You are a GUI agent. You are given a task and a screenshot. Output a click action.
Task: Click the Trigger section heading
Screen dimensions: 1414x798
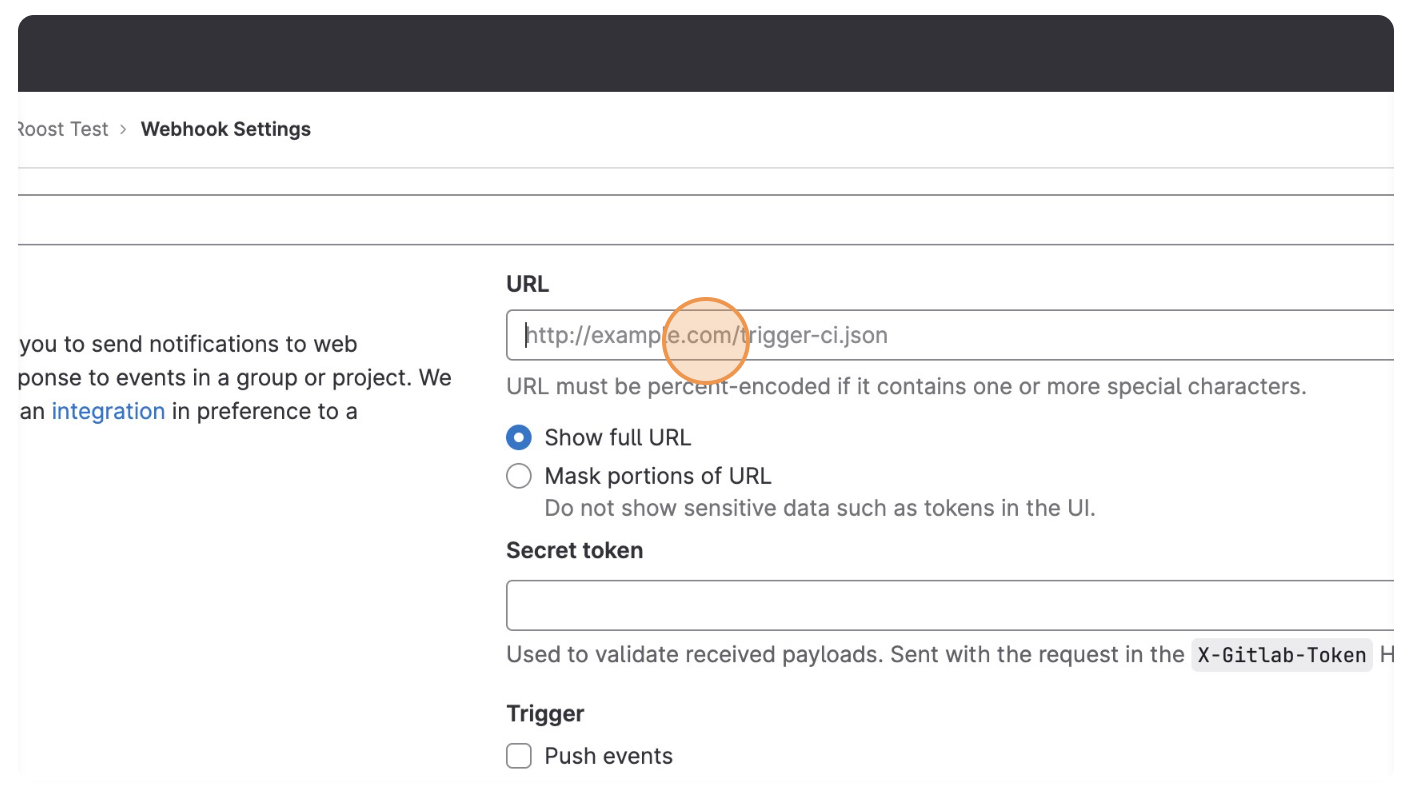point(545,713)
